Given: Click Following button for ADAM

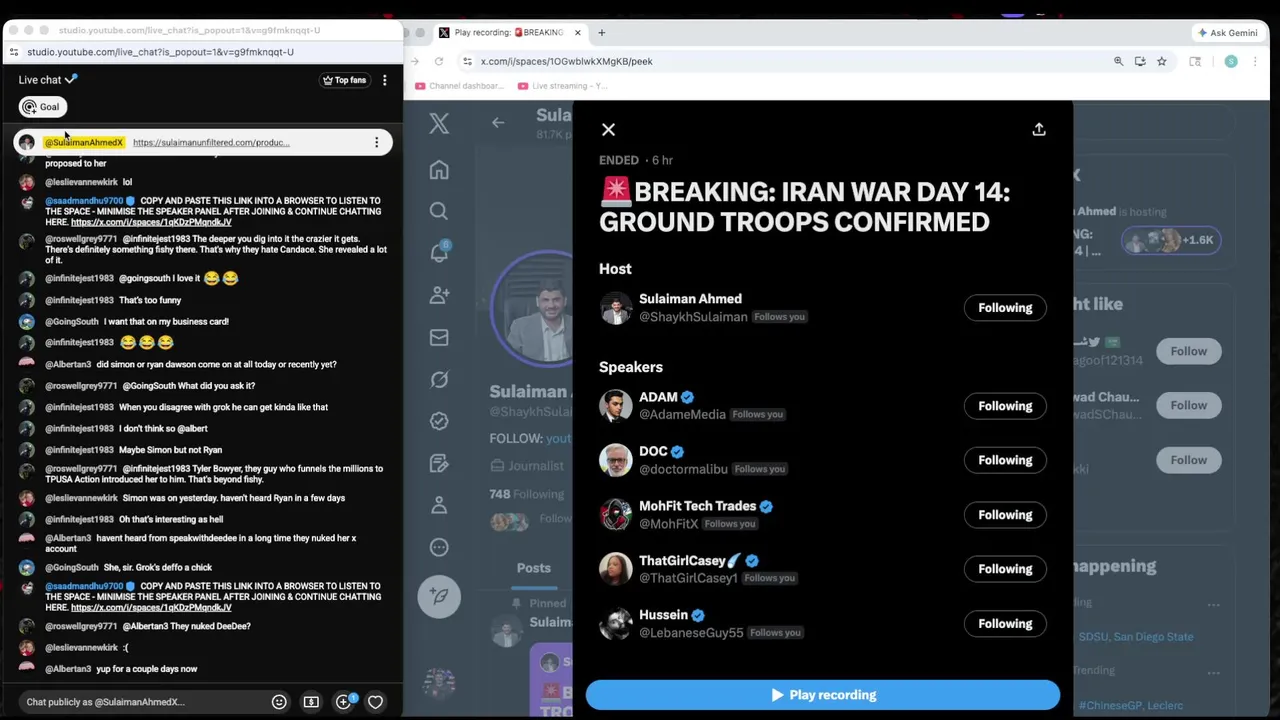Looking at the screenshot, I should pyautogui.click(x=1005, y=406).
